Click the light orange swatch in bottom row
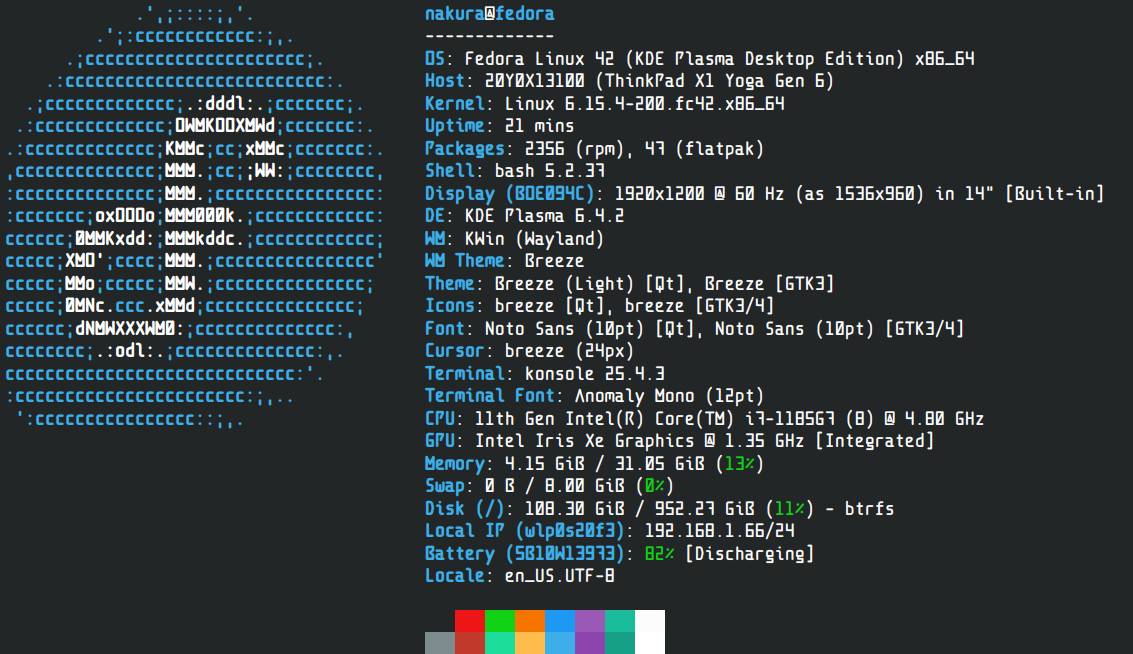 coord(530,643)
